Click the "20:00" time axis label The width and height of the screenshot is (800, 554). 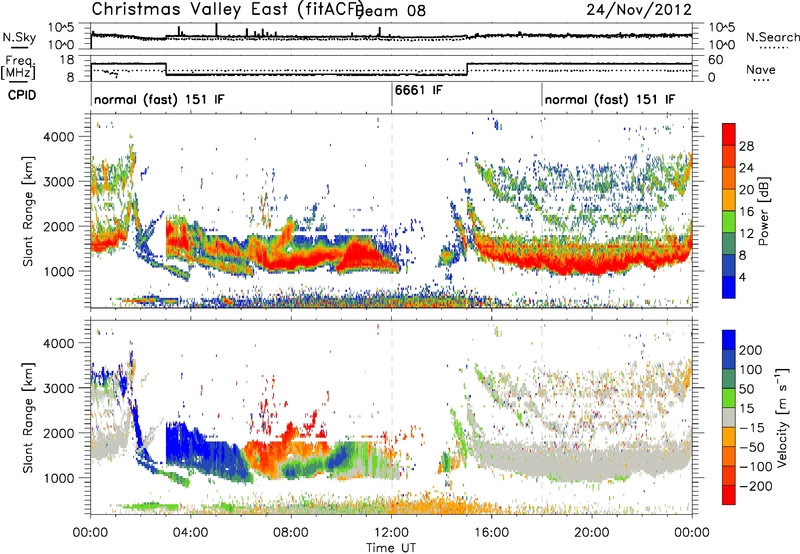[592, 533]
